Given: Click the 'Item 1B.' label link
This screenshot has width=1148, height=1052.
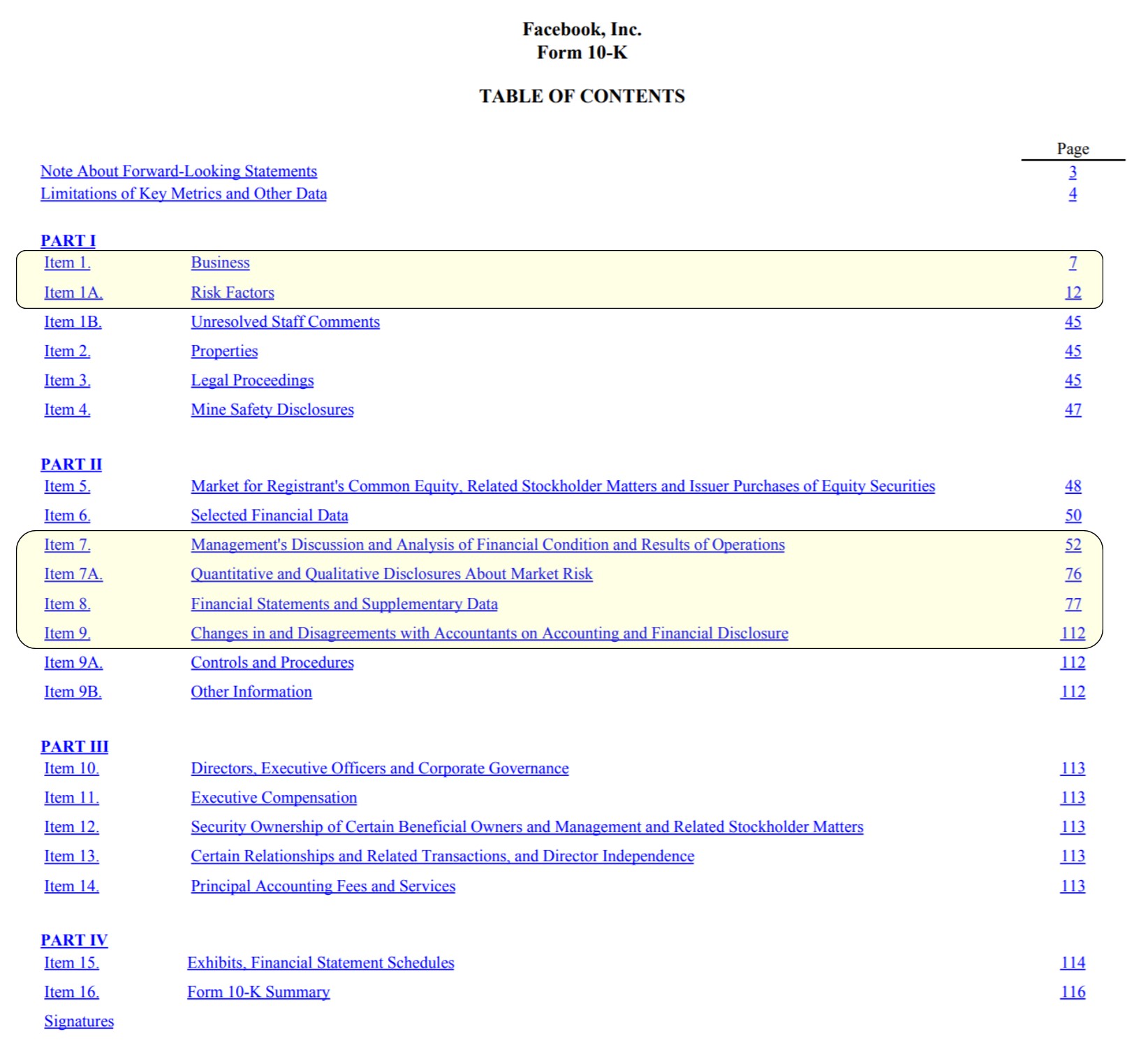Looking at the screenshot, I should (x=73, y=322).
